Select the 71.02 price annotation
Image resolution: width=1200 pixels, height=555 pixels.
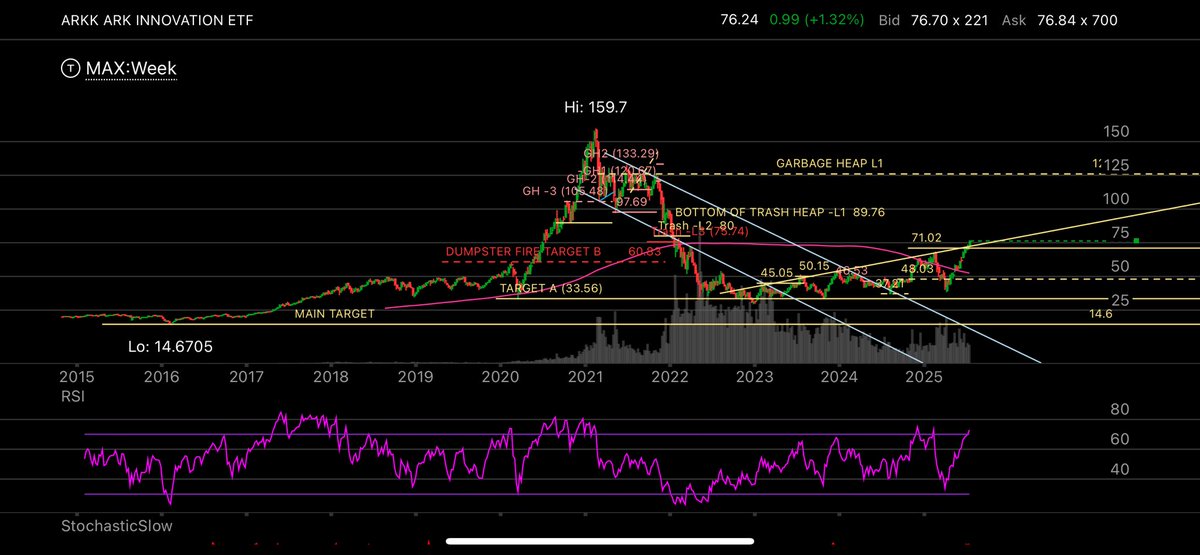(x=927, y=238)
